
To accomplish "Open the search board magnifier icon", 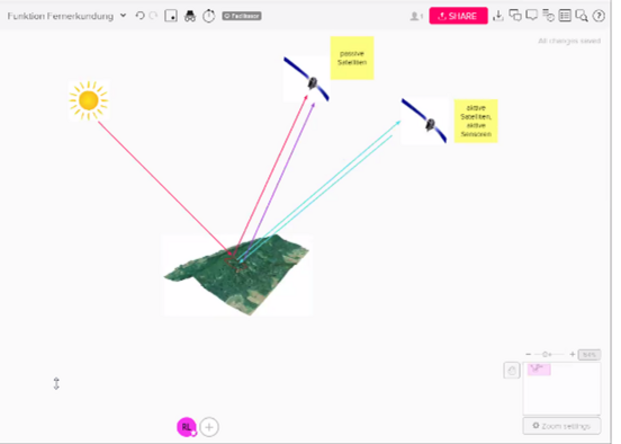I will pos(581,16).
